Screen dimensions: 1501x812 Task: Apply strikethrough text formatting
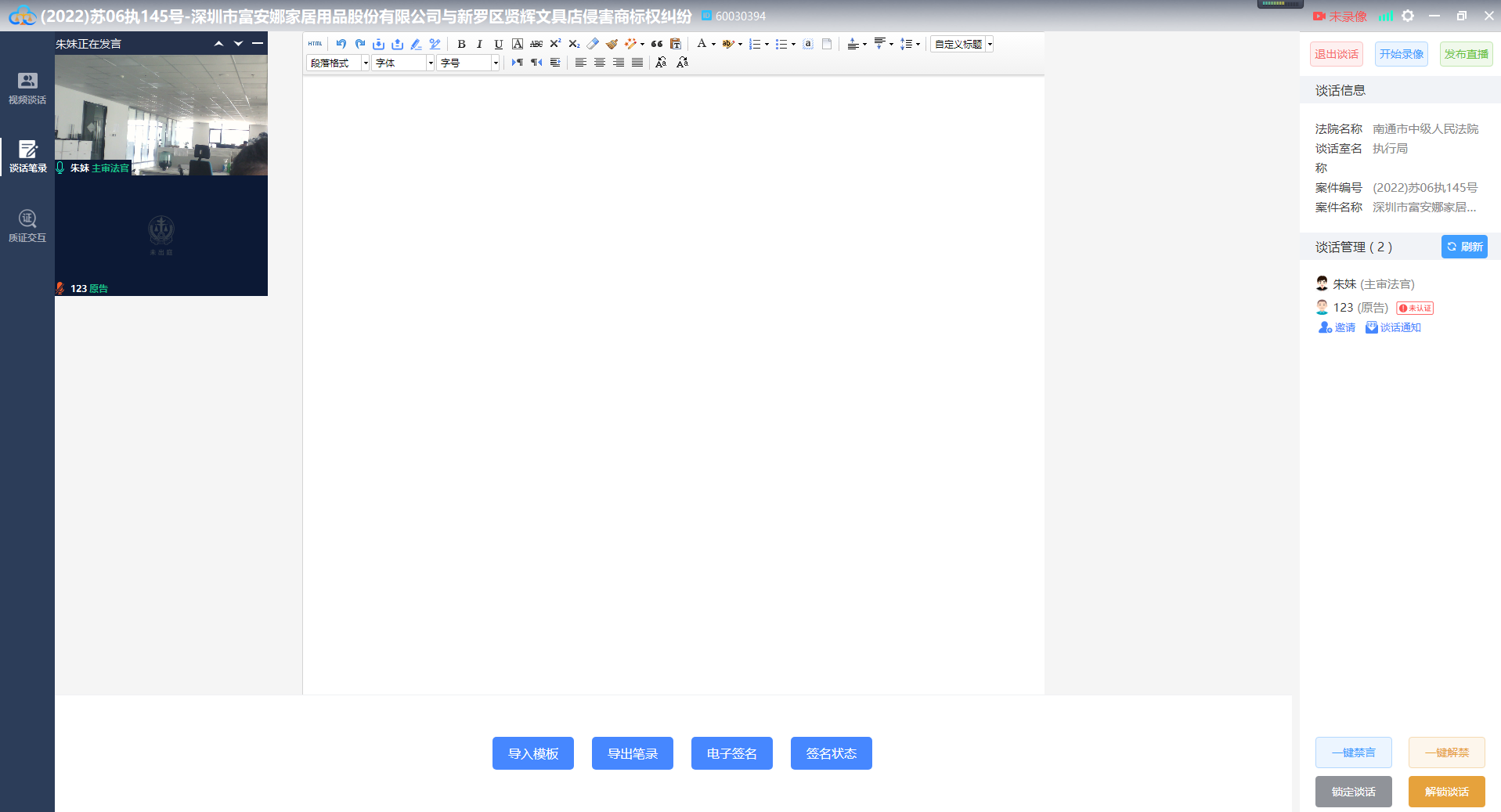(536, 44)
